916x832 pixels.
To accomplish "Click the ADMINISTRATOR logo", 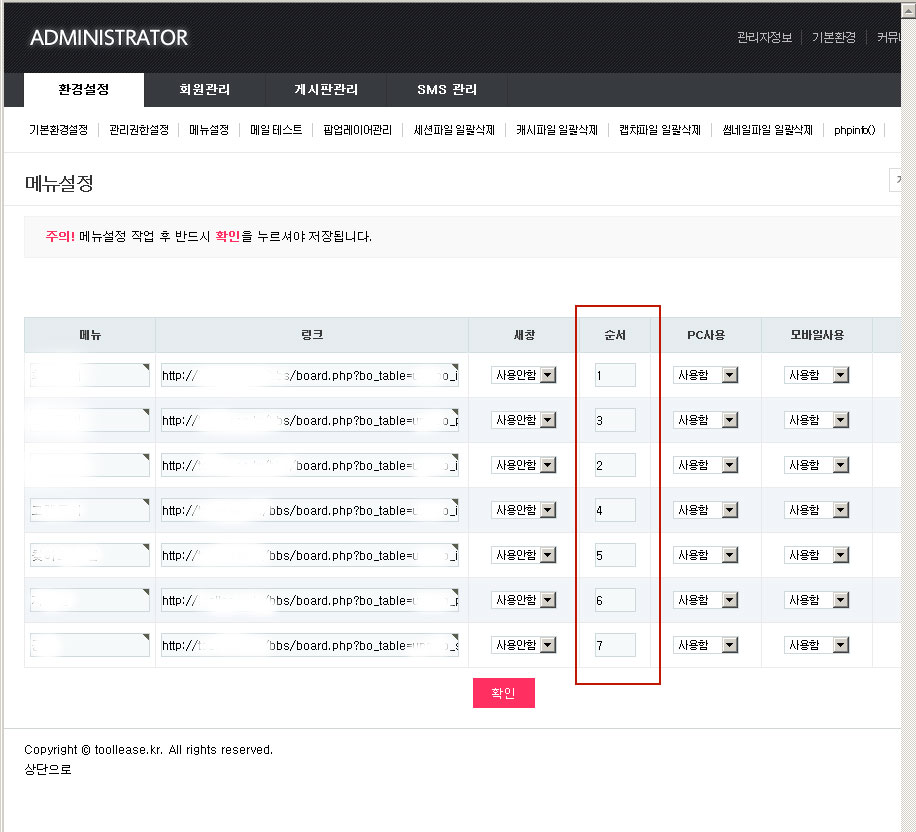I will click(109, 38).
